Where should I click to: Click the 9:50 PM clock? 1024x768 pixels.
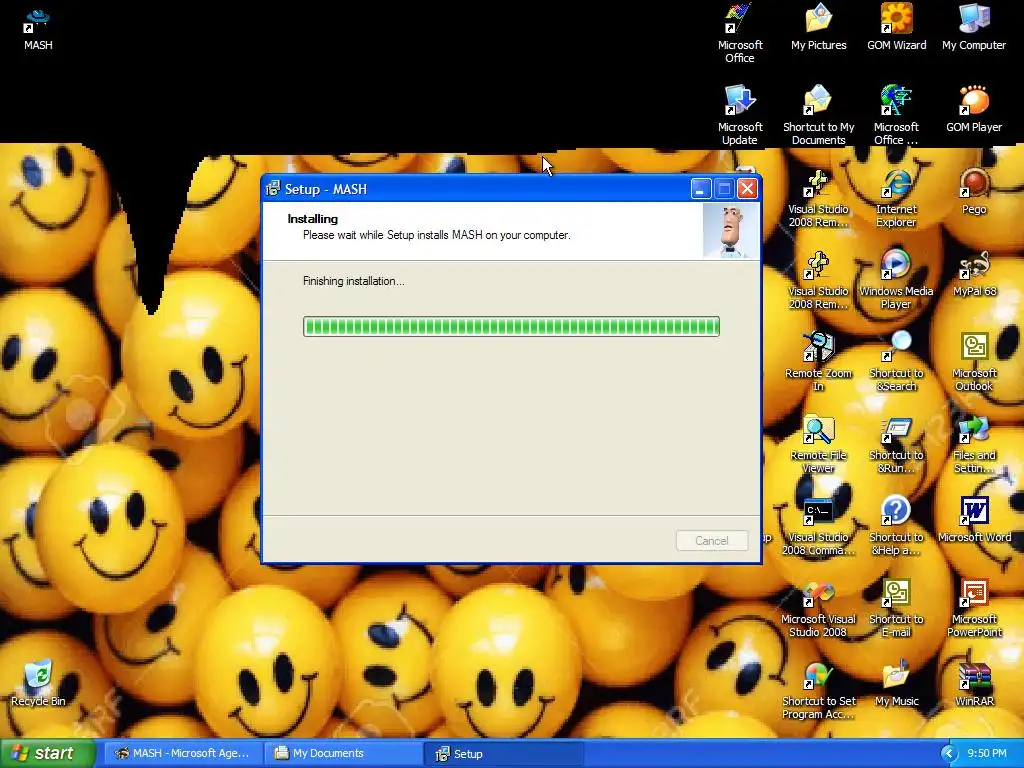pos(987,754)
